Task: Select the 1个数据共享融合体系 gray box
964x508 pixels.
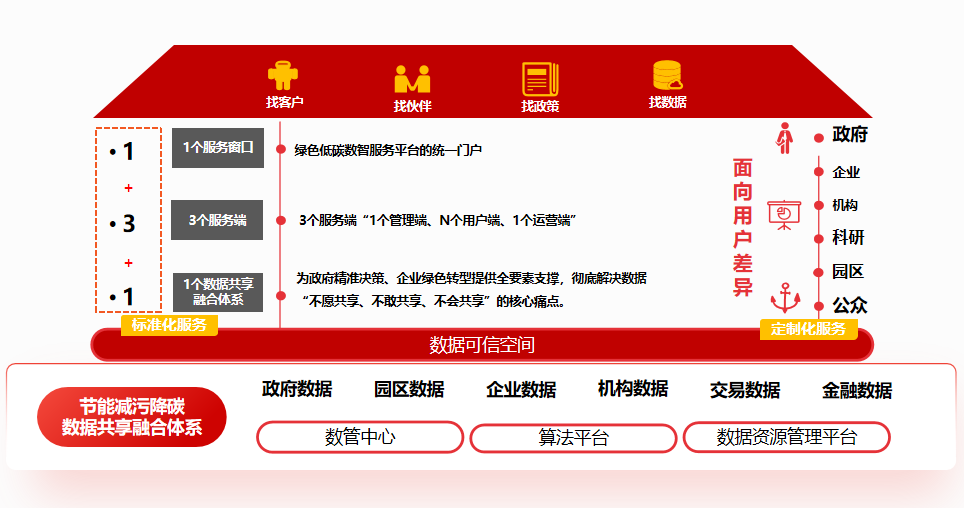Action: coord(217,291)
